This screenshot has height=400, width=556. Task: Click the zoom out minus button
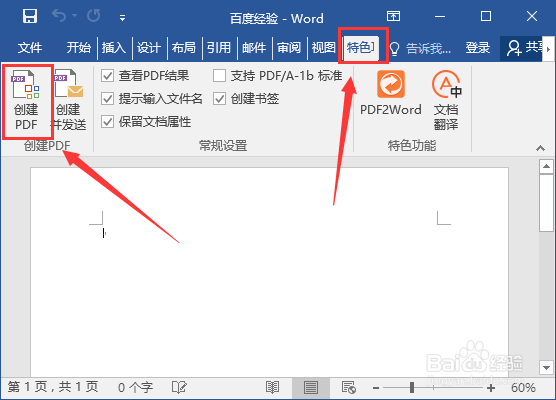[376, 388]
